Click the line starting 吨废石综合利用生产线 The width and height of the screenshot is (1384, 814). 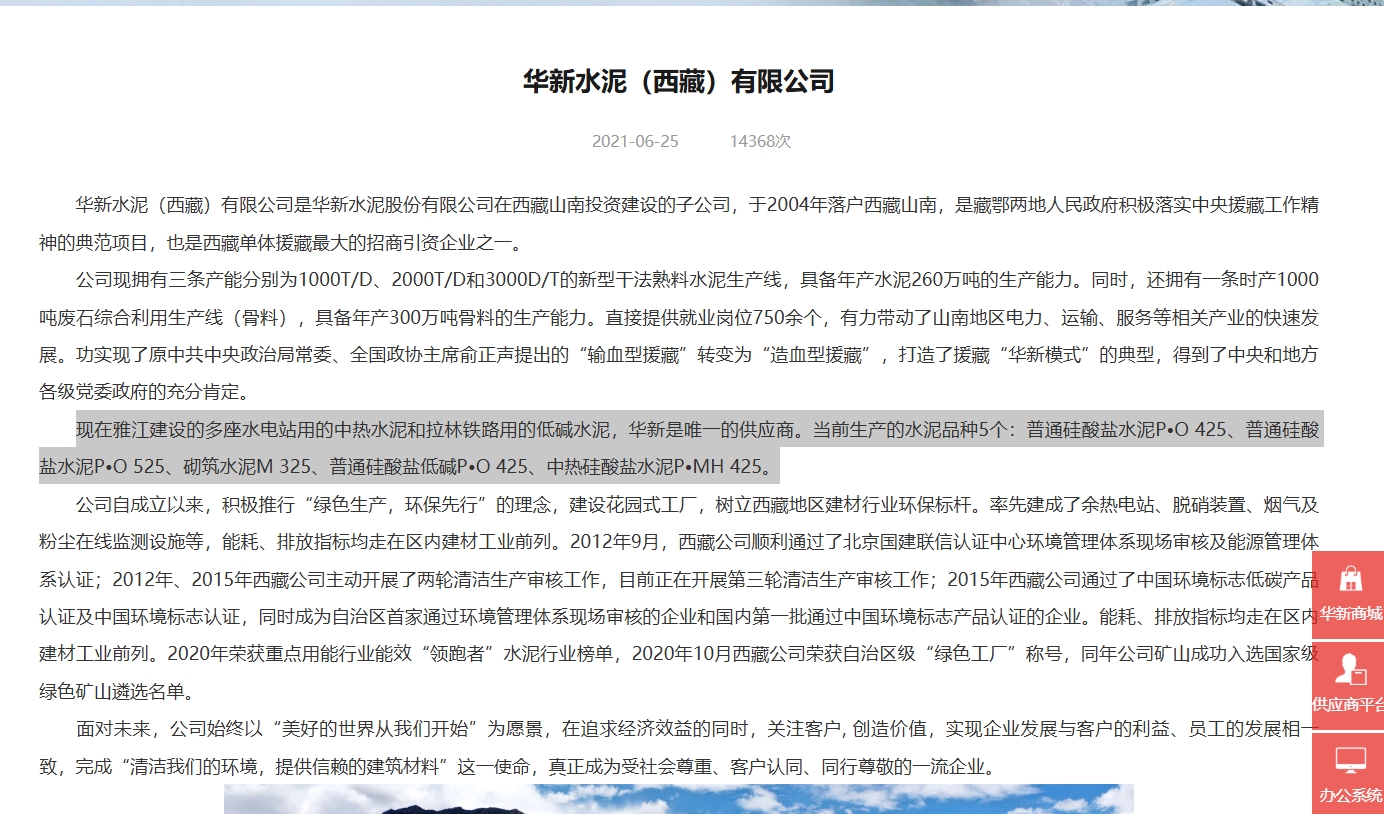679,318
